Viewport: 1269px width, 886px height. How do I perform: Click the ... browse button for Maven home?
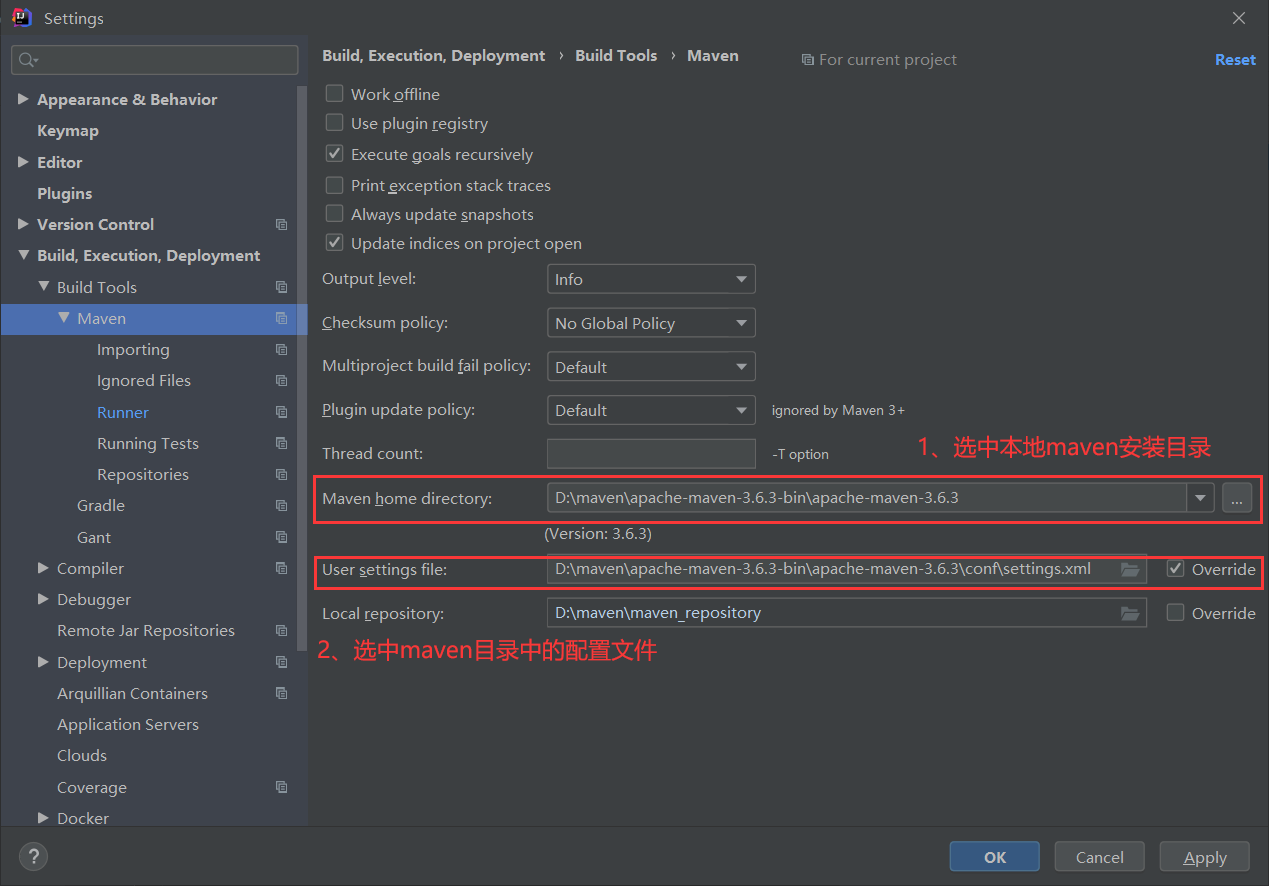[1237, 498]
